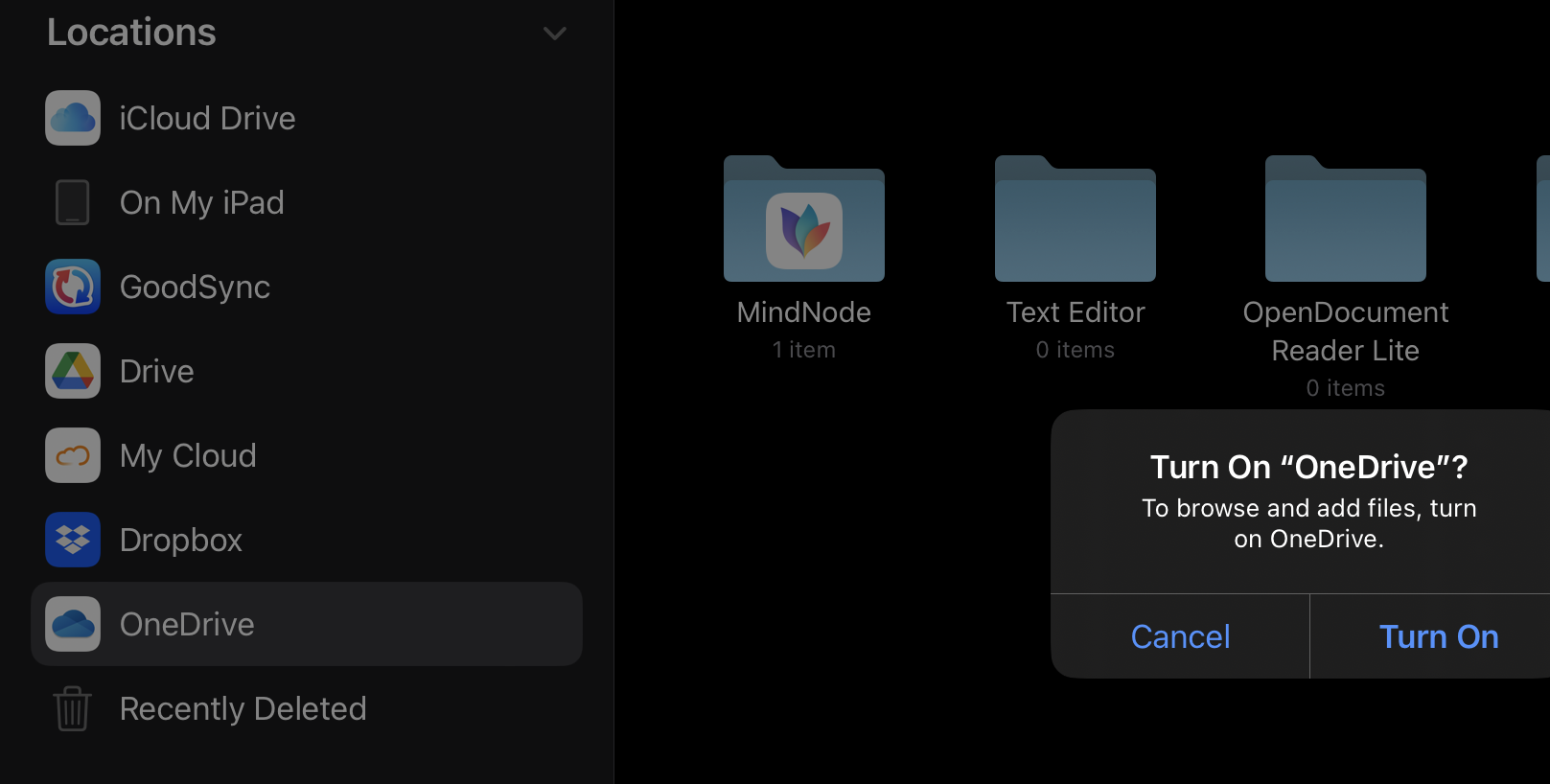1550x784 pixels.
Task: Choose the Dropbox location label
Action: click(x=181, y=541)
